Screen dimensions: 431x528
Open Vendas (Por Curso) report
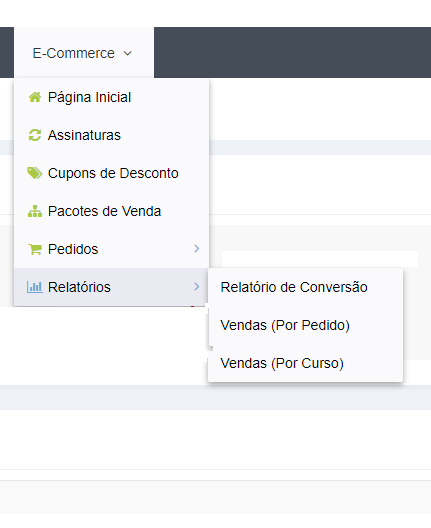(305, 363)
